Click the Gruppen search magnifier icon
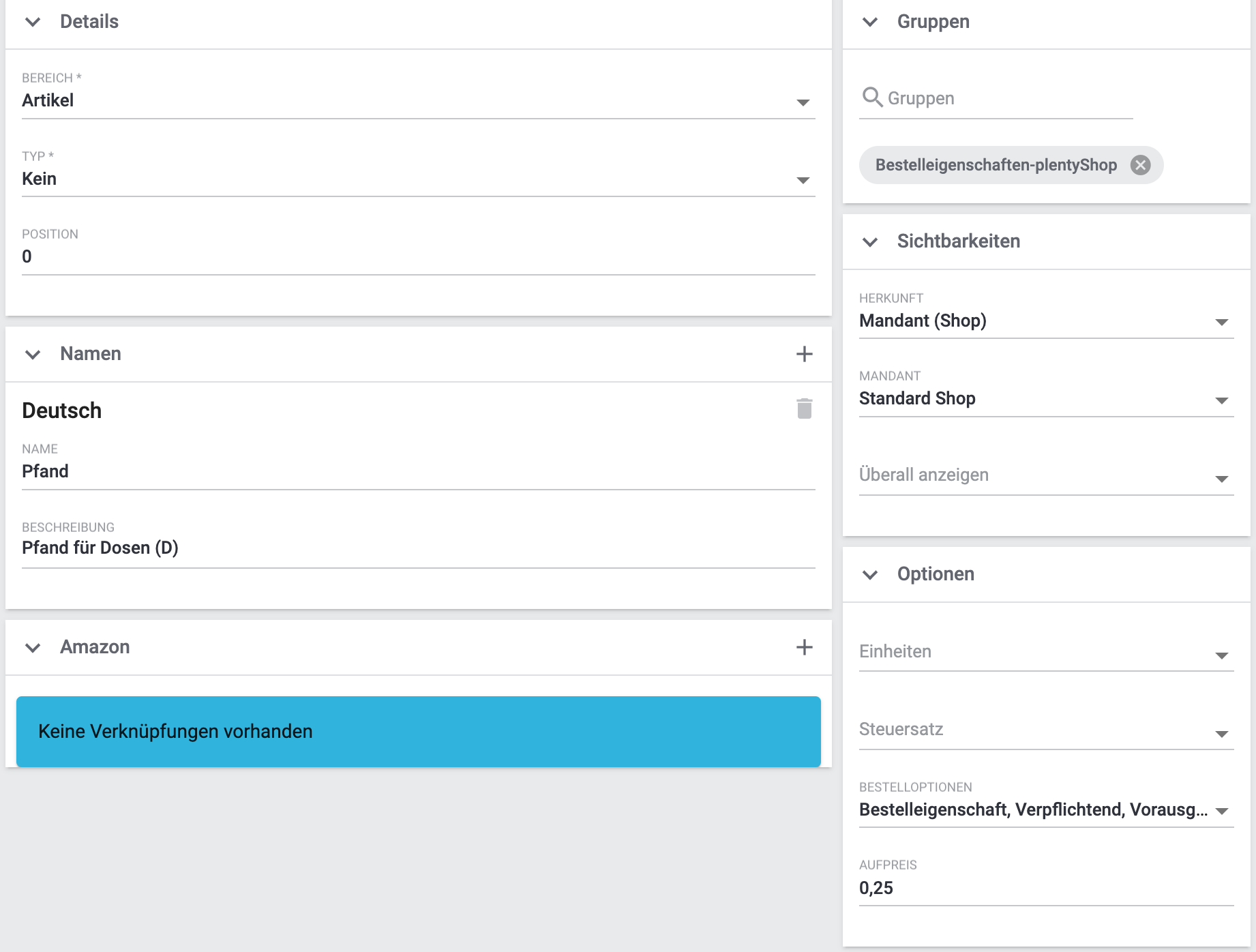This screenshot has height=952, width=1256. click(872, 98)
